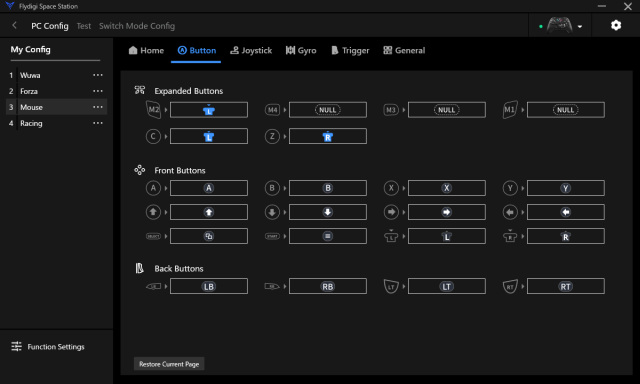
Task: Switch to the Home tab
Action: click(x=146, y=50)
